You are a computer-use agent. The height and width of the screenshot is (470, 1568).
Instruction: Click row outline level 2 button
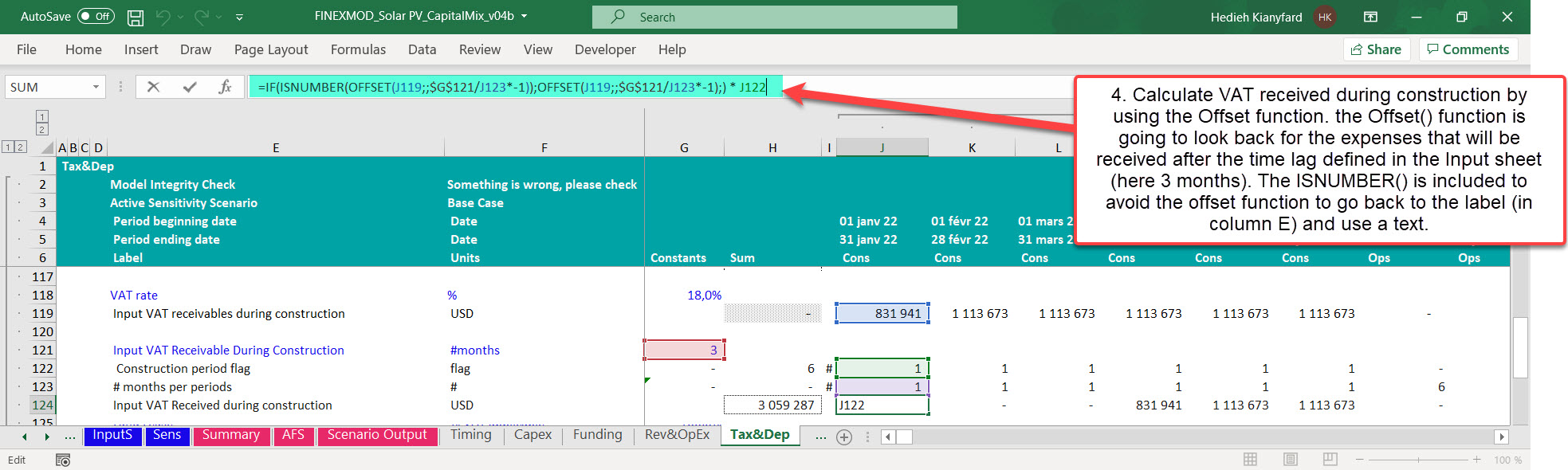click(21, 147)
